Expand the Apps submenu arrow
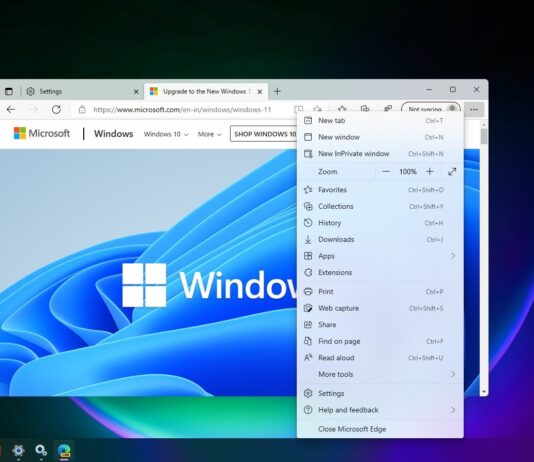This screenshot has height=462, width=534. (453, 256)
